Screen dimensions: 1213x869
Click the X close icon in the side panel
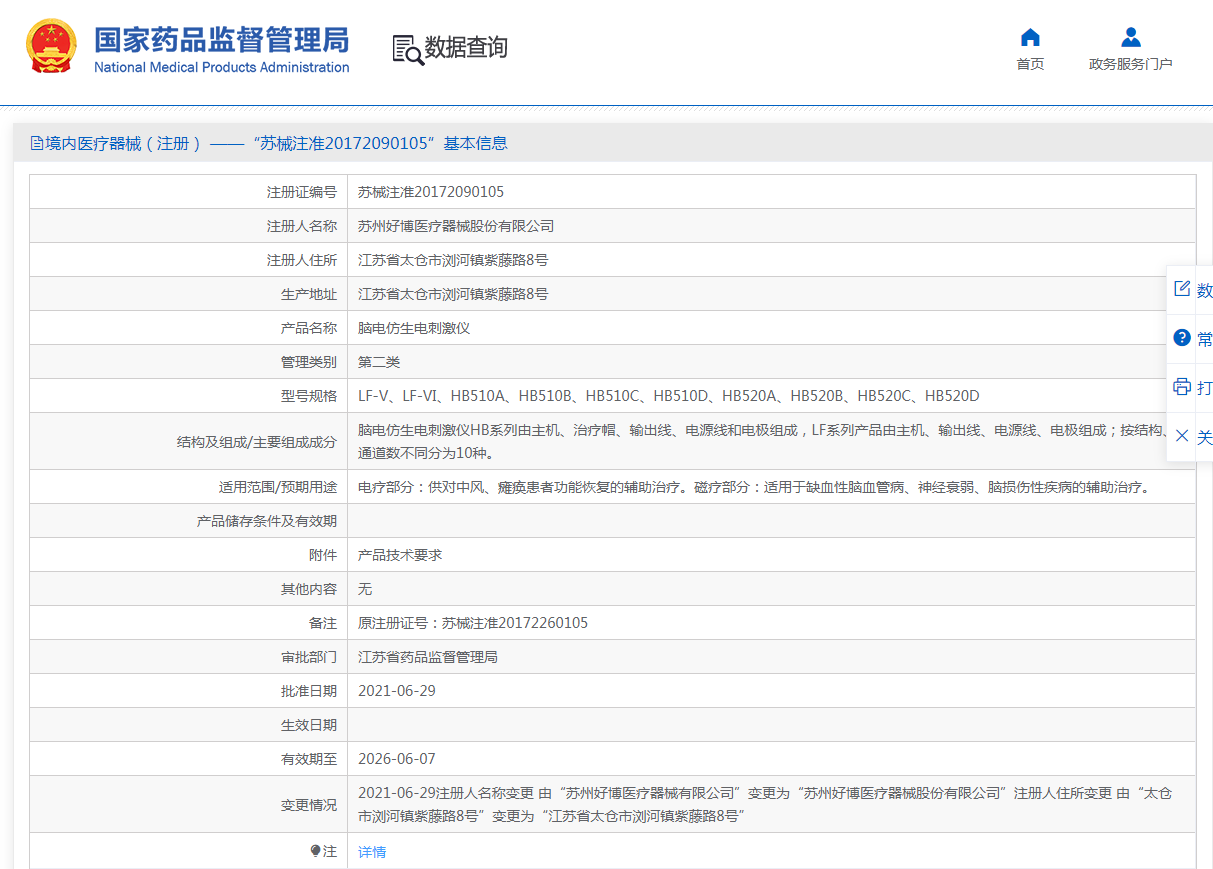1182,436
